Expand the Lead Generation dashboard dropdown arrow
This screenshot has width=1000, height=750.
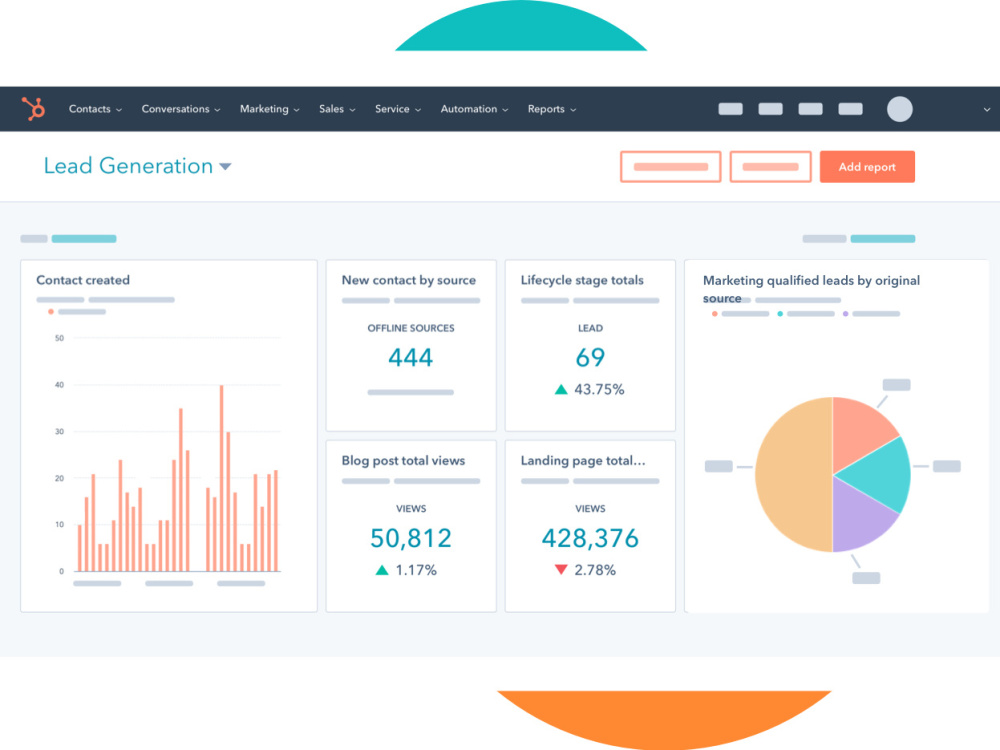click(225, 166)
